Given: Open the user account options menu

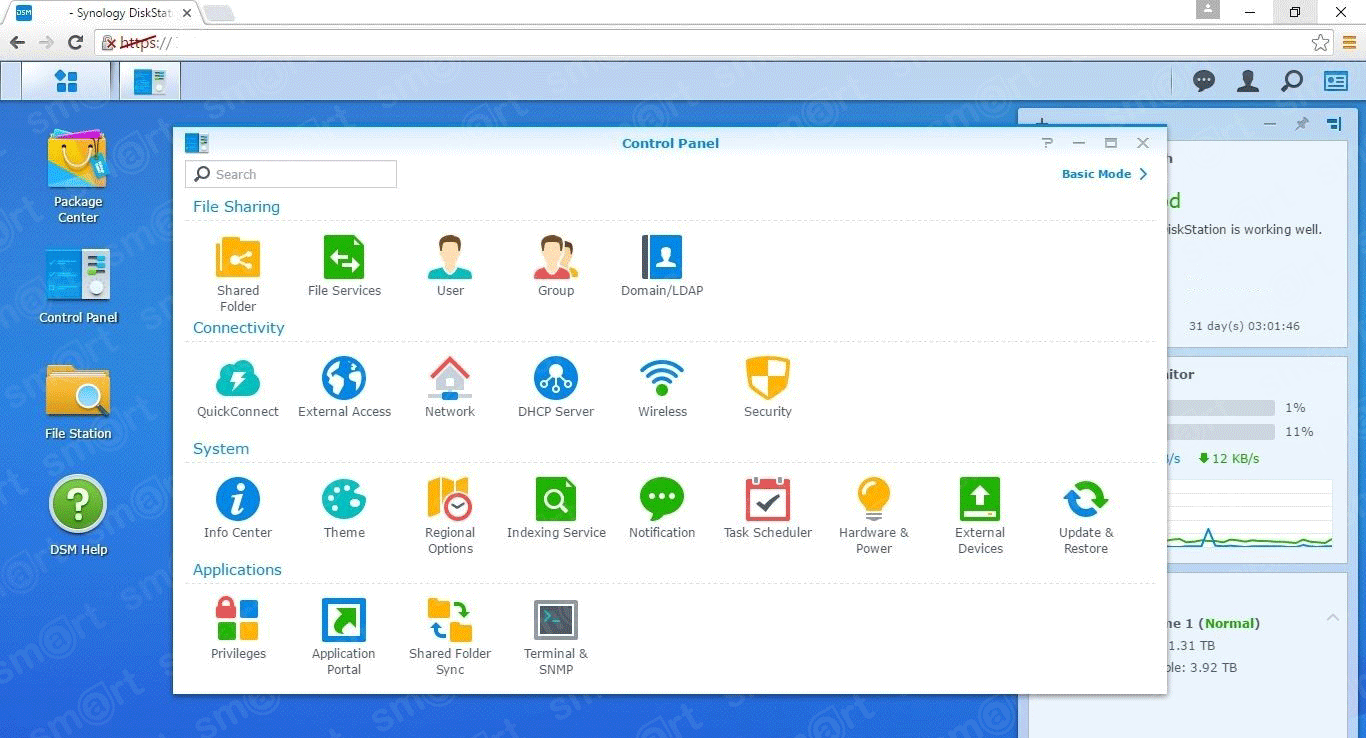Looking at the screenshot, I should point(1248,81).
